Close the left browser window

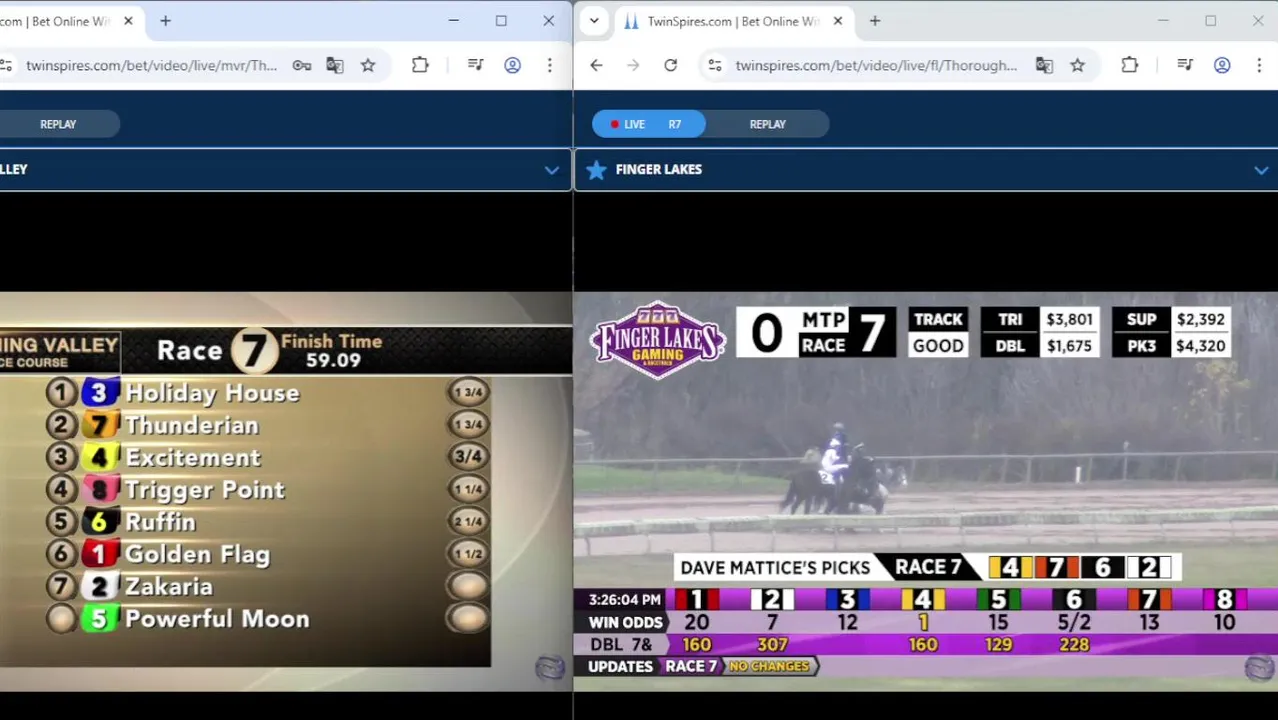548,21
